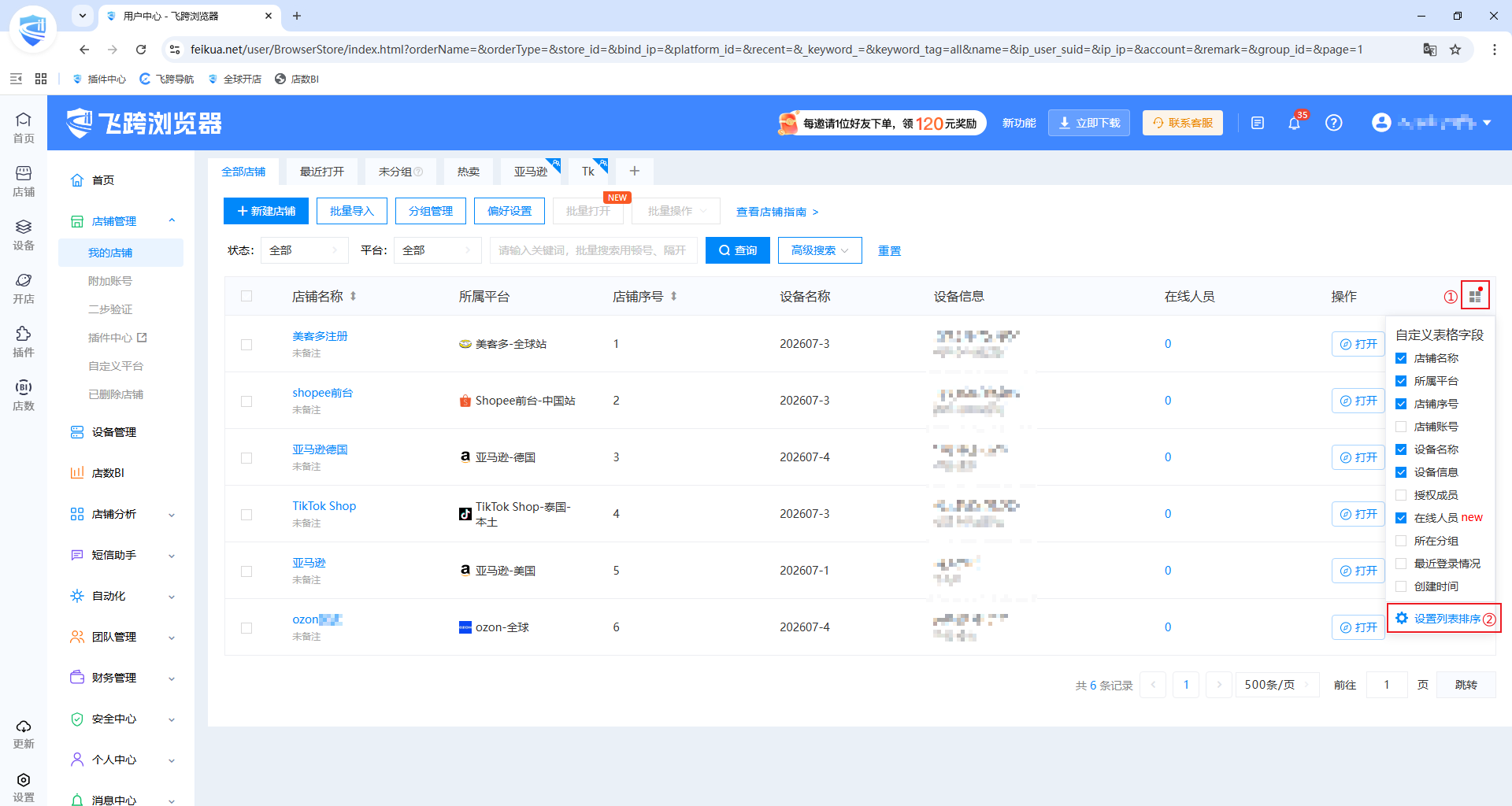Viewport: 1512px width, 806px height.
Task: Bookmark this page with star icon
Action: tap(1455, 50)
